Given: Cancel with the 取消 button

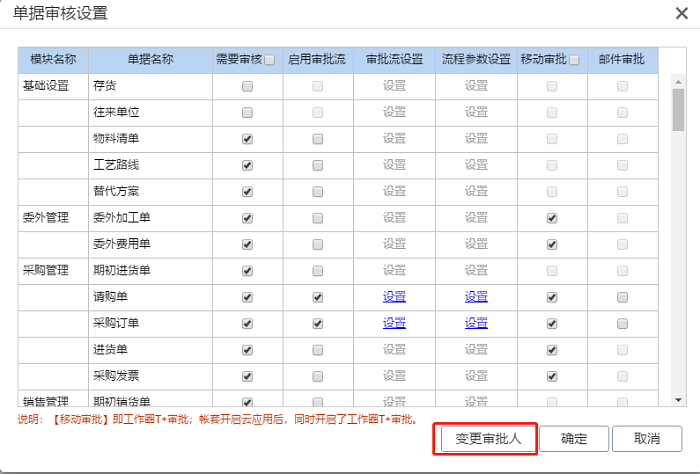Looking at the screenshot, I should click(647, 439).
